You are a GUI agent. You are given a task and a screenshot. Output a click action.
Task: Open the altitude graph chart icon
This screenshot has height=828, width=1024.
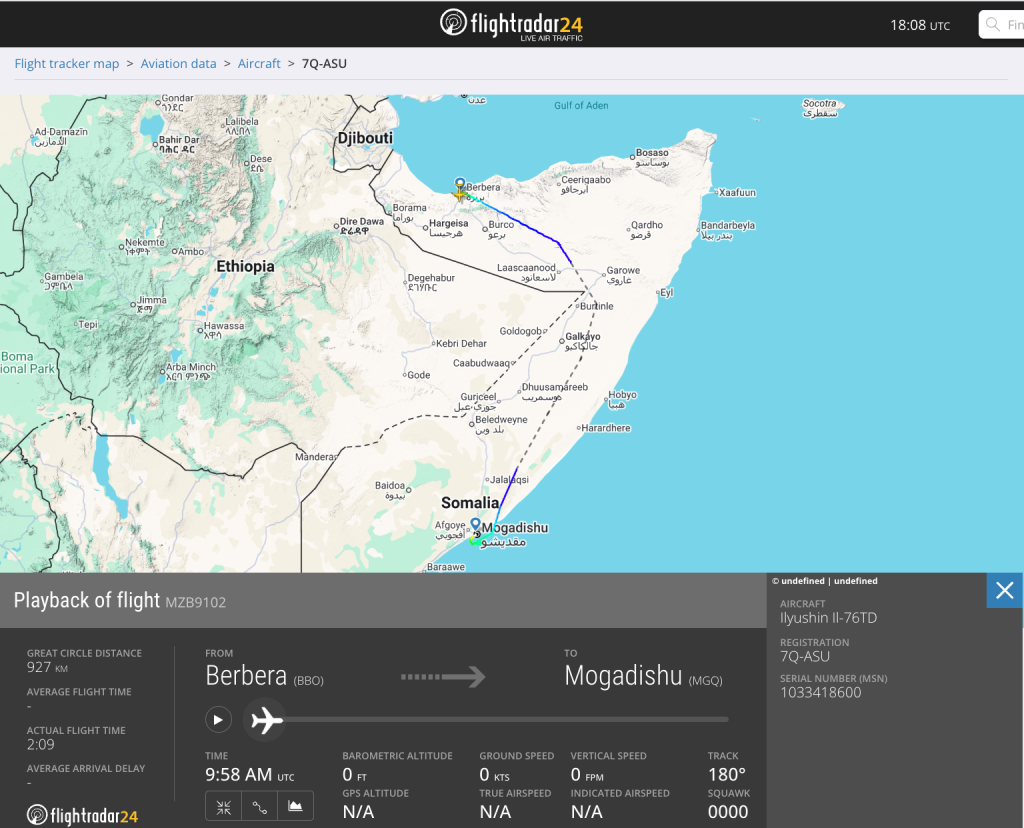(x=295, y=806)
